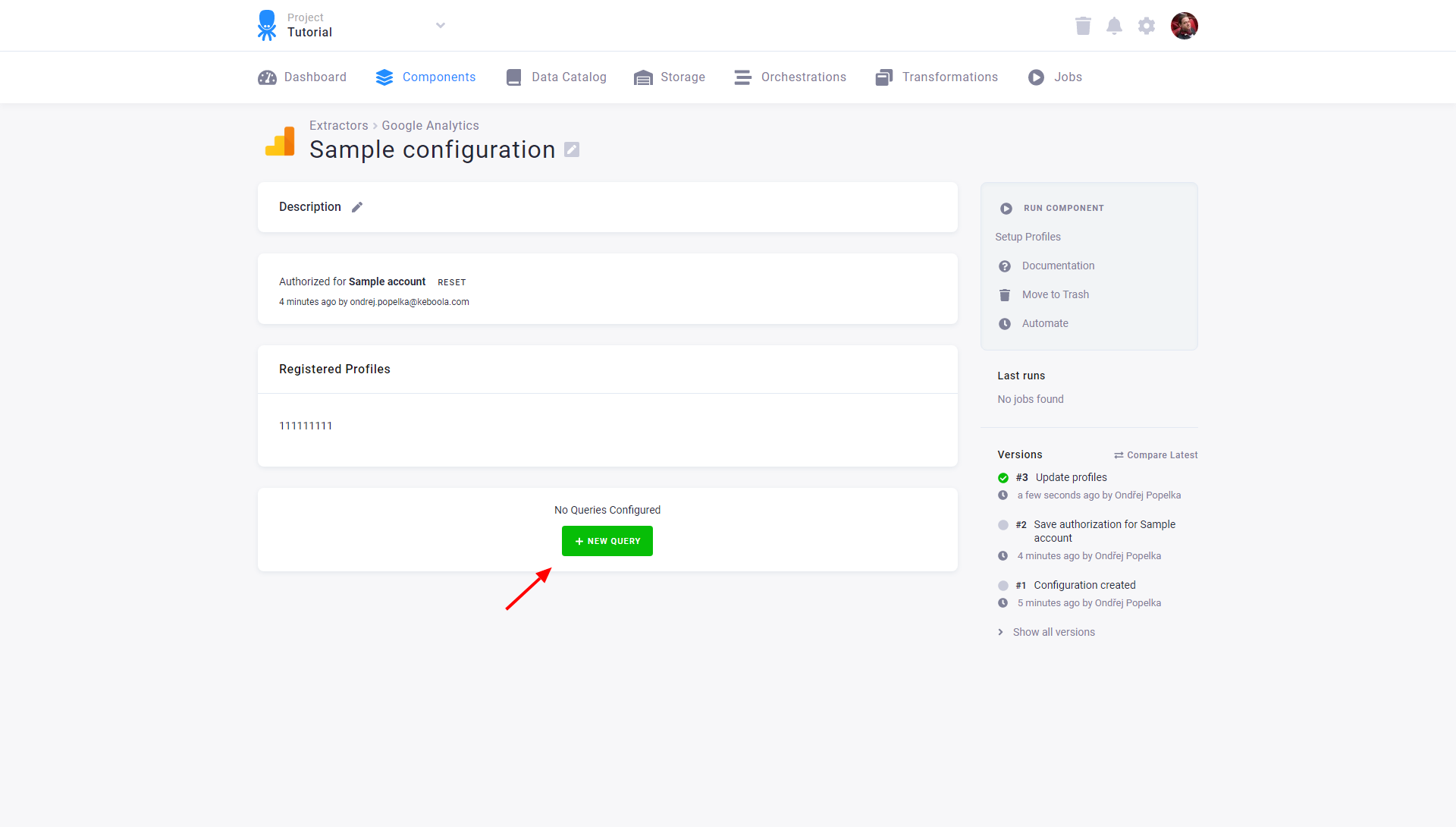This screenshot has width=1456, height=827.
Task: Follow the Google Analytics breadcrumb link
Action: tap(430, 126)
